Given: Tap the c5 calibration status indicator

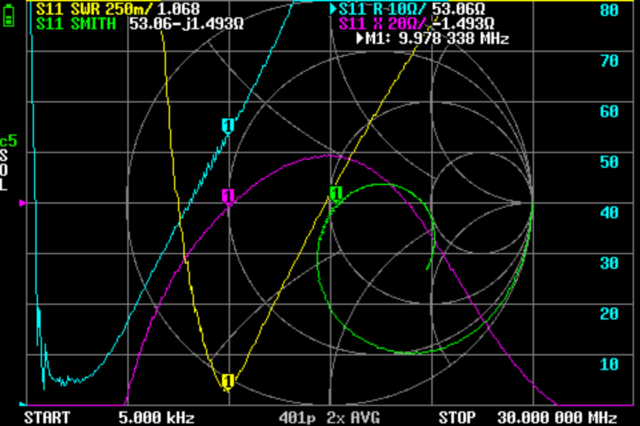Looking at the screenshot, I should (9, 141).
